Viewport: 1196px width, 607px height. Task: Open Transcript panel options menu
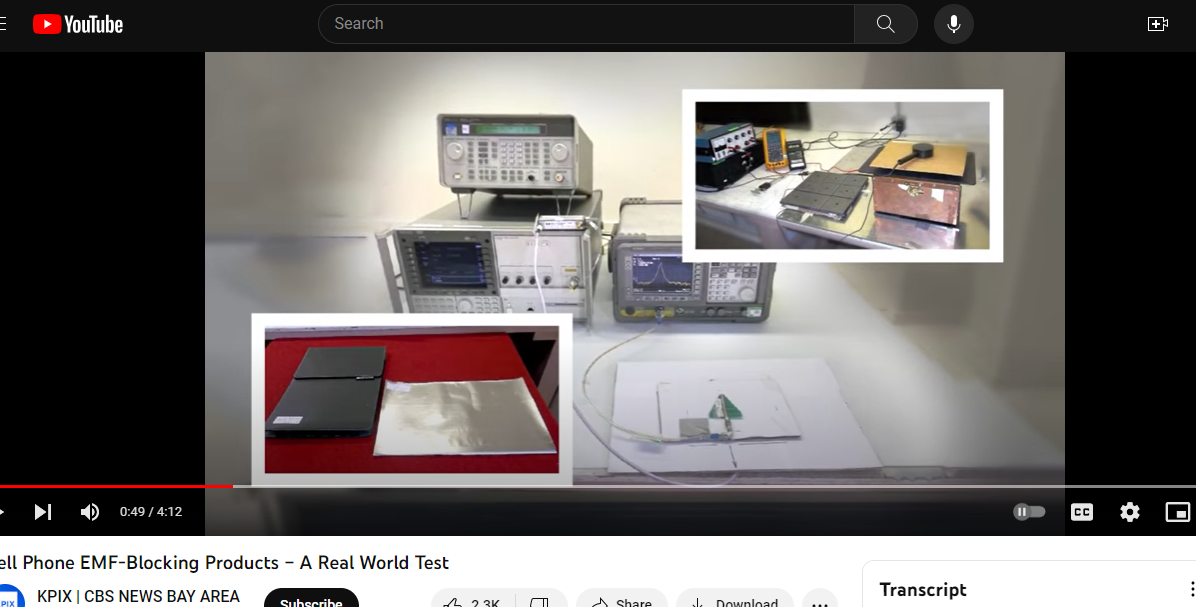pyautogui.click(x=1190, y=590)
